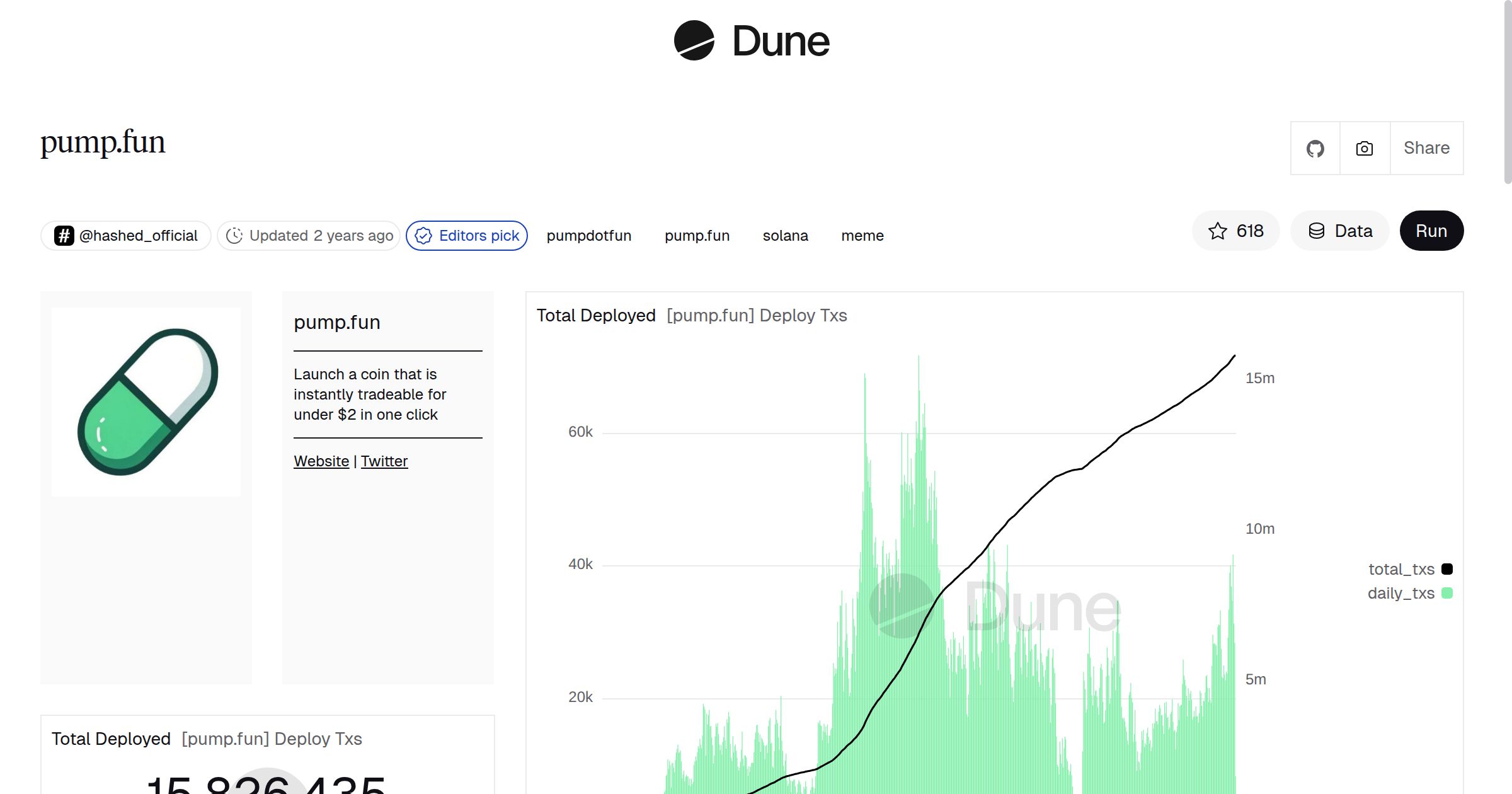
Task: Star the dashboard using the star icon
Action: [x=1218, y=231]
